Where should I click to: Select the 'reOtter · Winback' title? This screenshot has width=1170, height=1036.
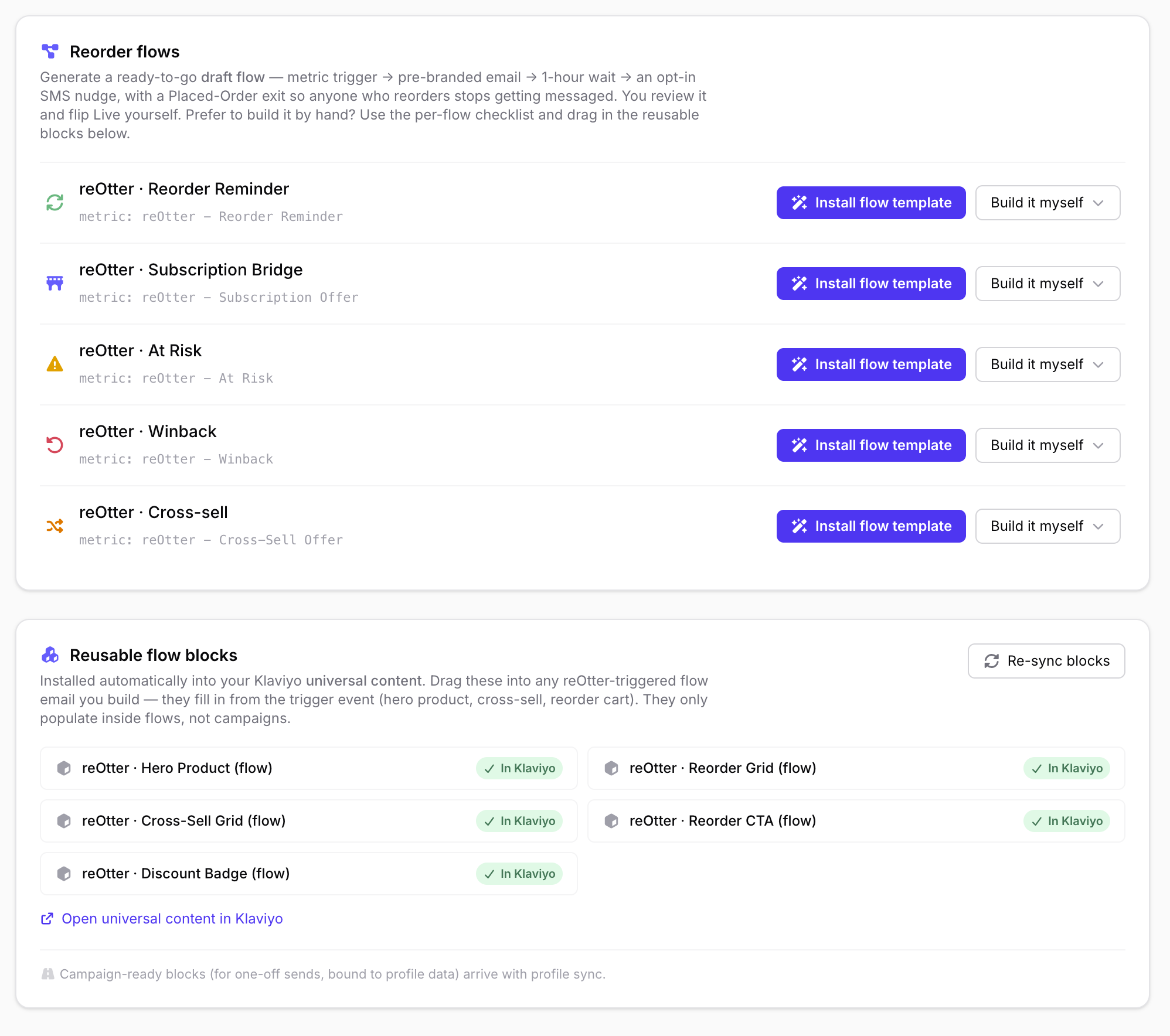pyautogui.click(x=148, y=431)
